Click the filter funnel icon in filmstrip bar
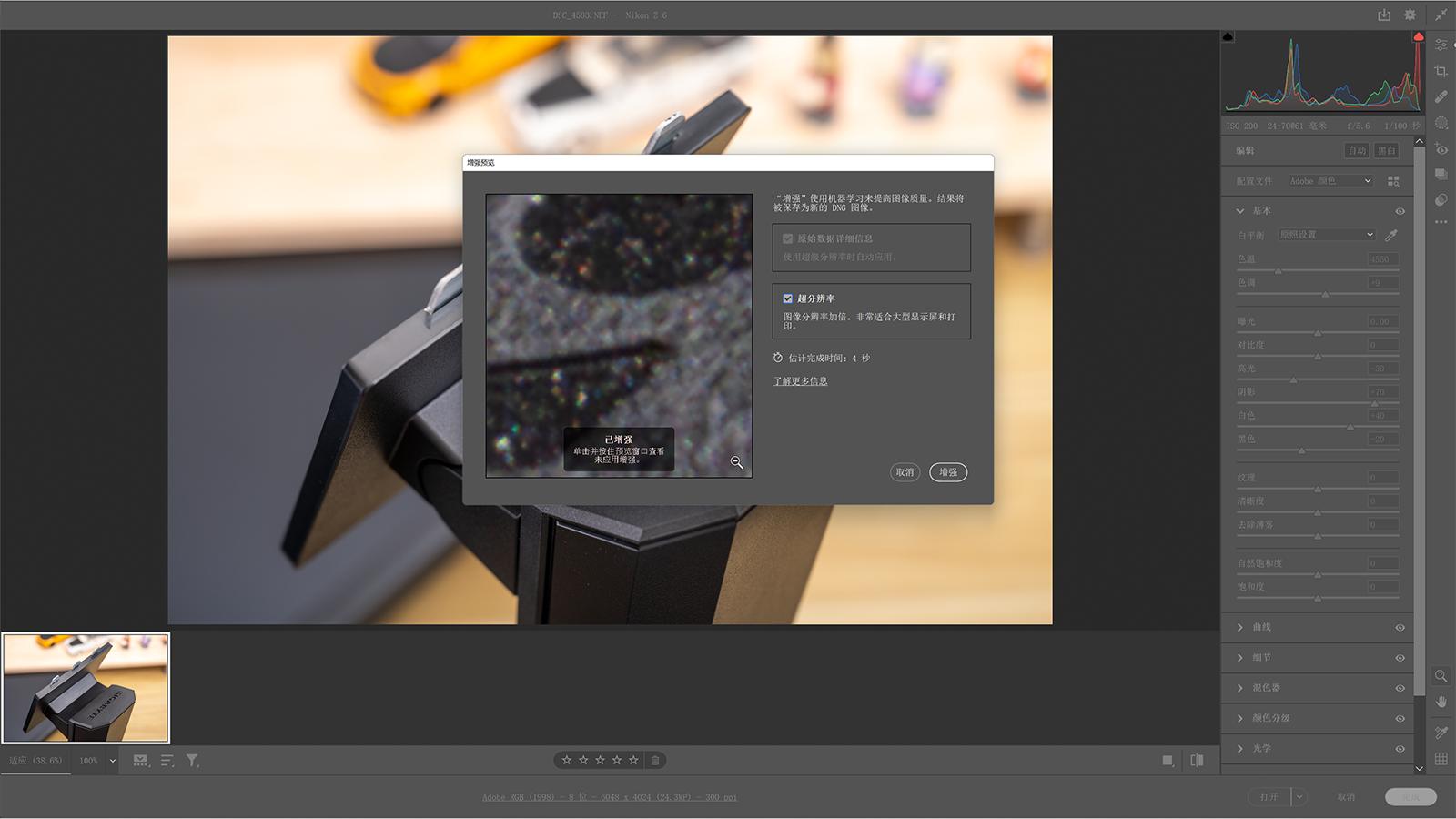This screenshot has width=1456, height=819. click(x=192, y=760)
